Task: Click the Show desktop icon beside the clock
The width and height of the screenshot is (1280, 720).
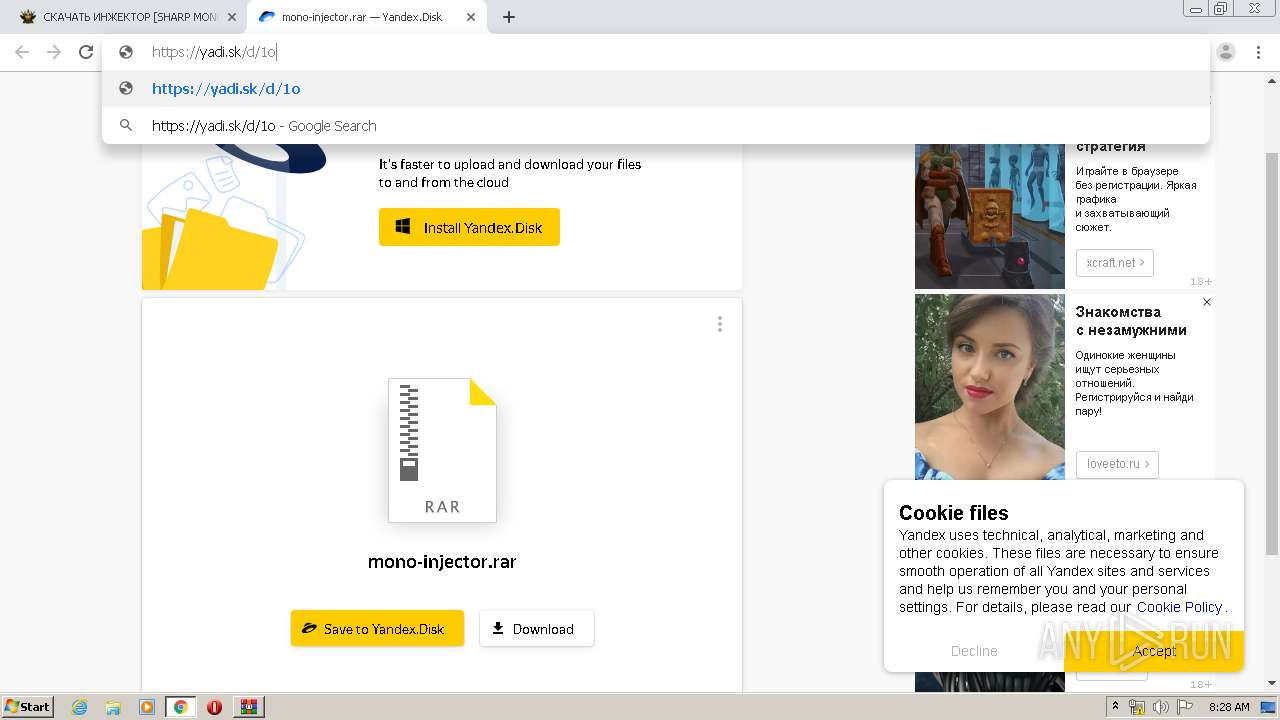Action: click(1268, 707)
